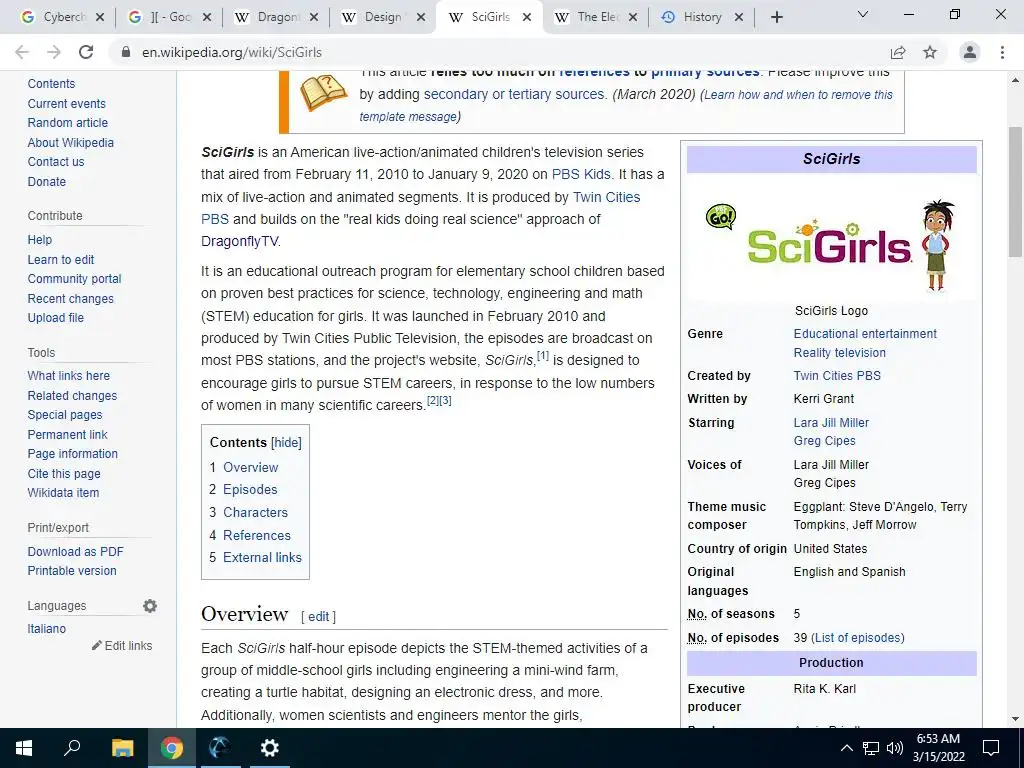
Task: Click Download as PDF
Action: click(x=75, y=552)
